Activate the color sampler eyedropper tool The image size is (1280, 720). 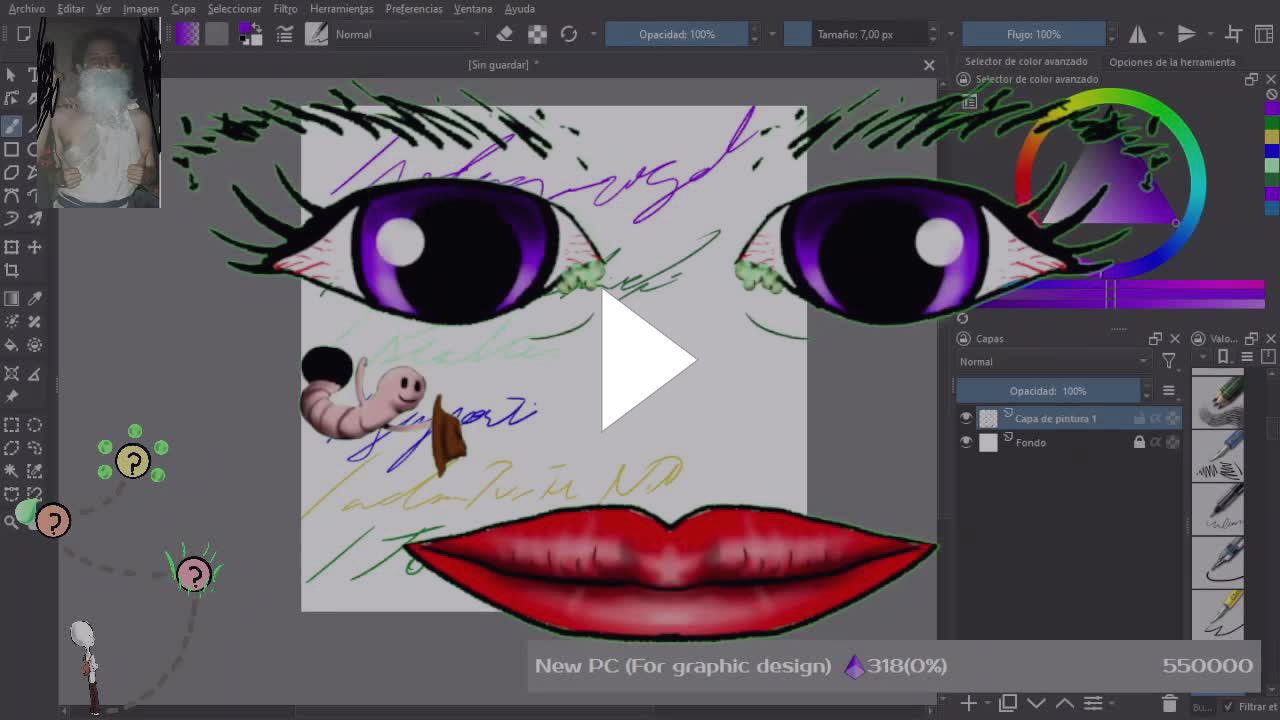coord(35,298)
